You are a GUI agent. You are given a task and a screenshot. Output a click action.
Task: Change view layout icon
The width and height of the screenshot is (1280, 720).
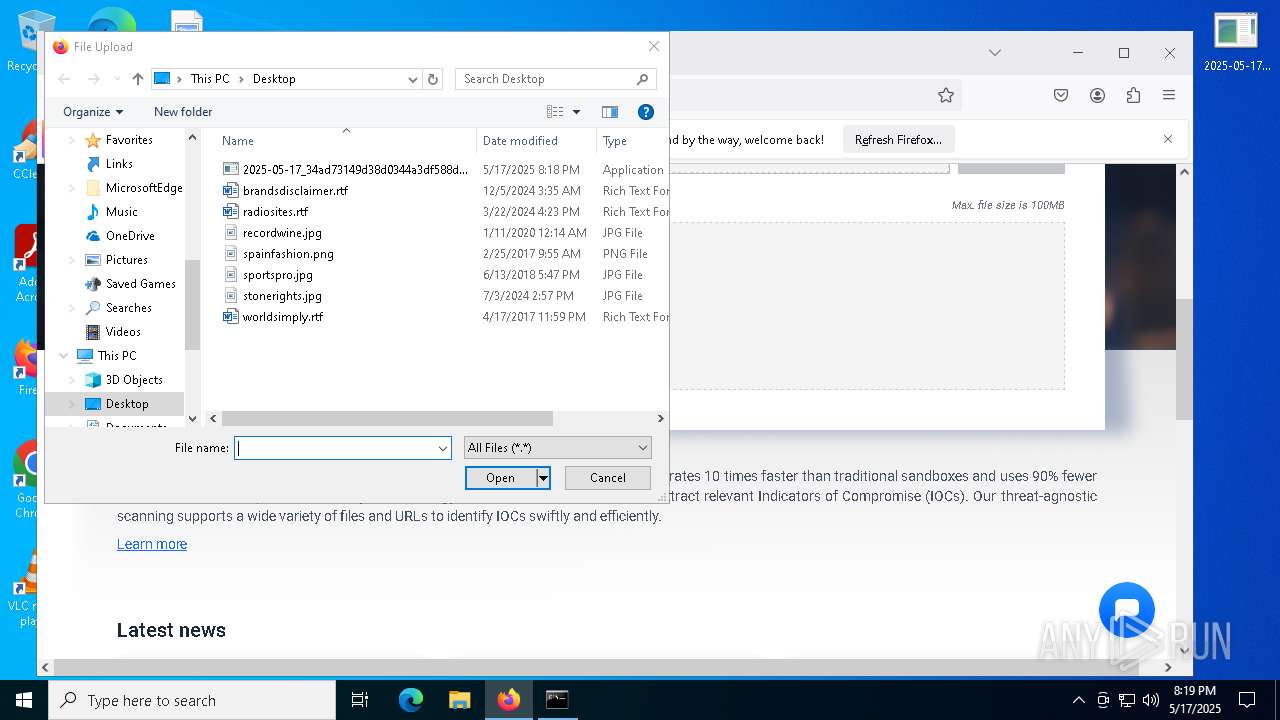(x=555, y=112)
